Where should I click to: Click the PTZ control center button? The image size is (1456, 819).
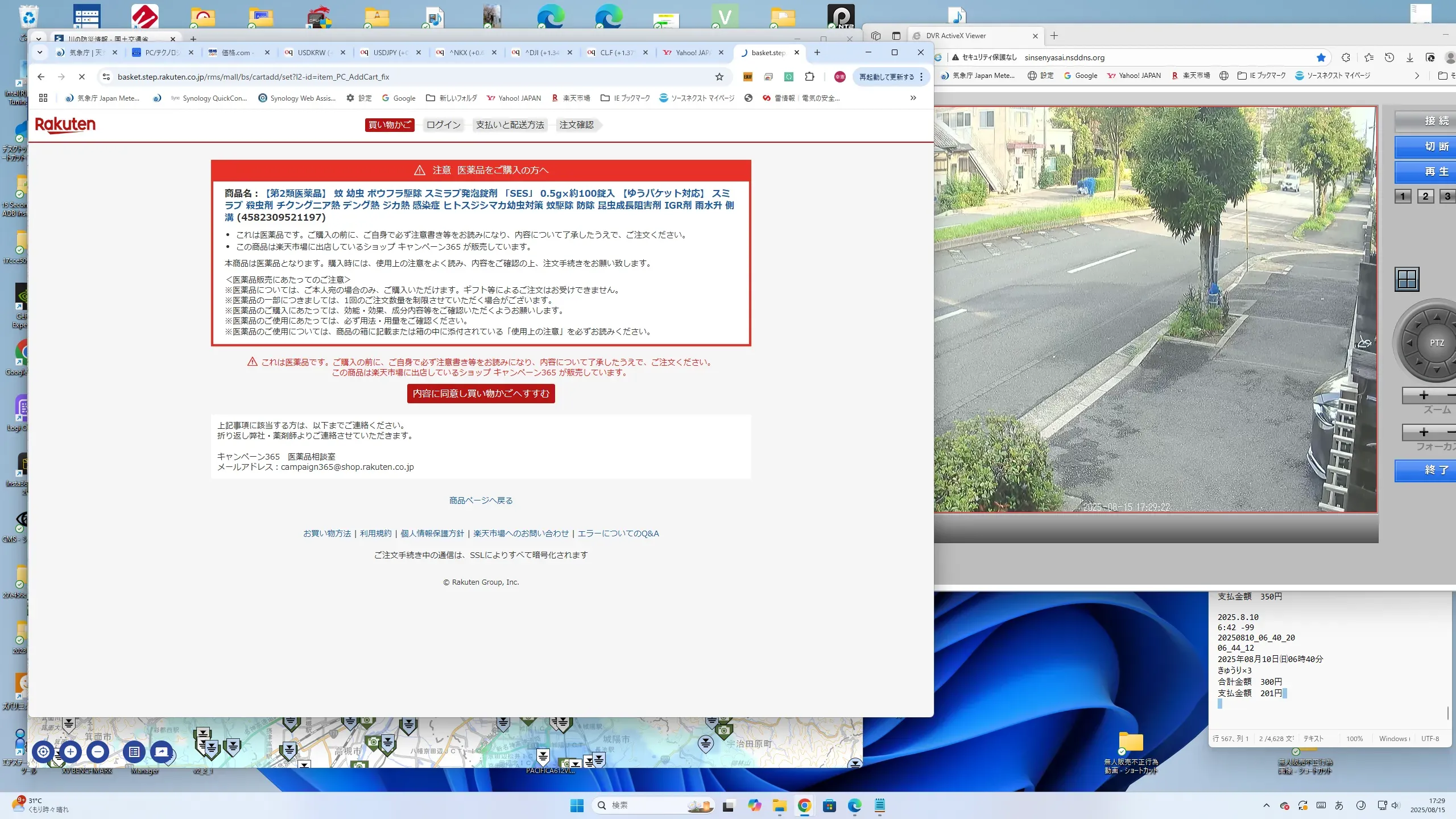[1436, 343]
